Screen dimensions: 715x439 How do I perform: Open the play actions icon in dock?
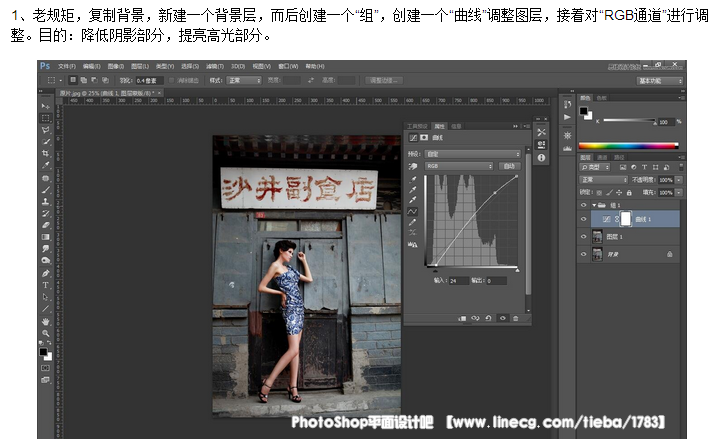pyautogui.click(x=567, y=117)
